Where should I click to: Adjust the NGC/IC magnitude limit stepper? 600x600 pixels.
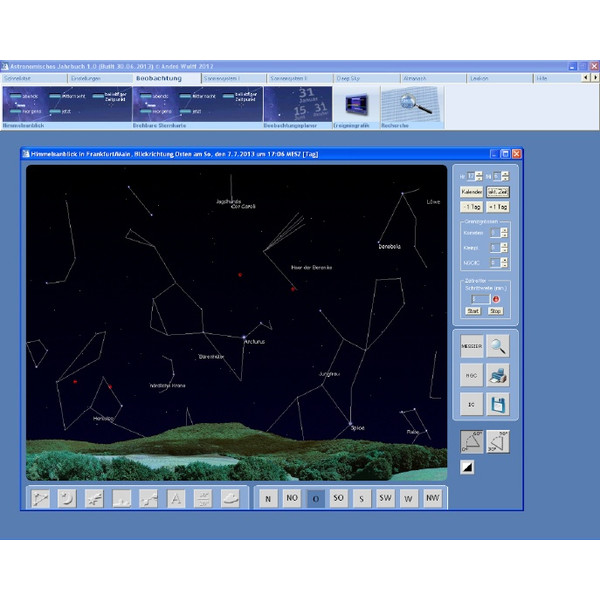coord(504,261)
